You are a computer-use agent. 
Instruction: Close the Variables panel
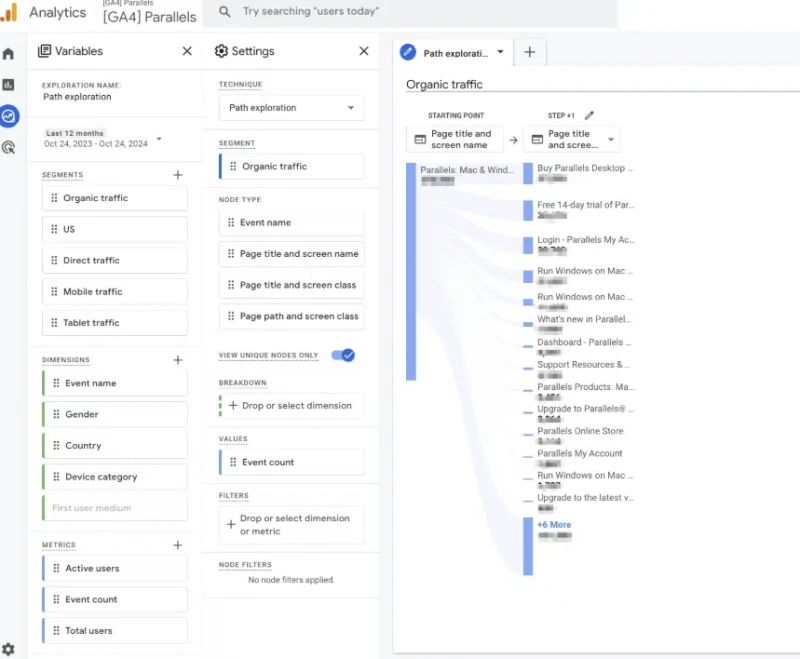(x=187, y=51)
